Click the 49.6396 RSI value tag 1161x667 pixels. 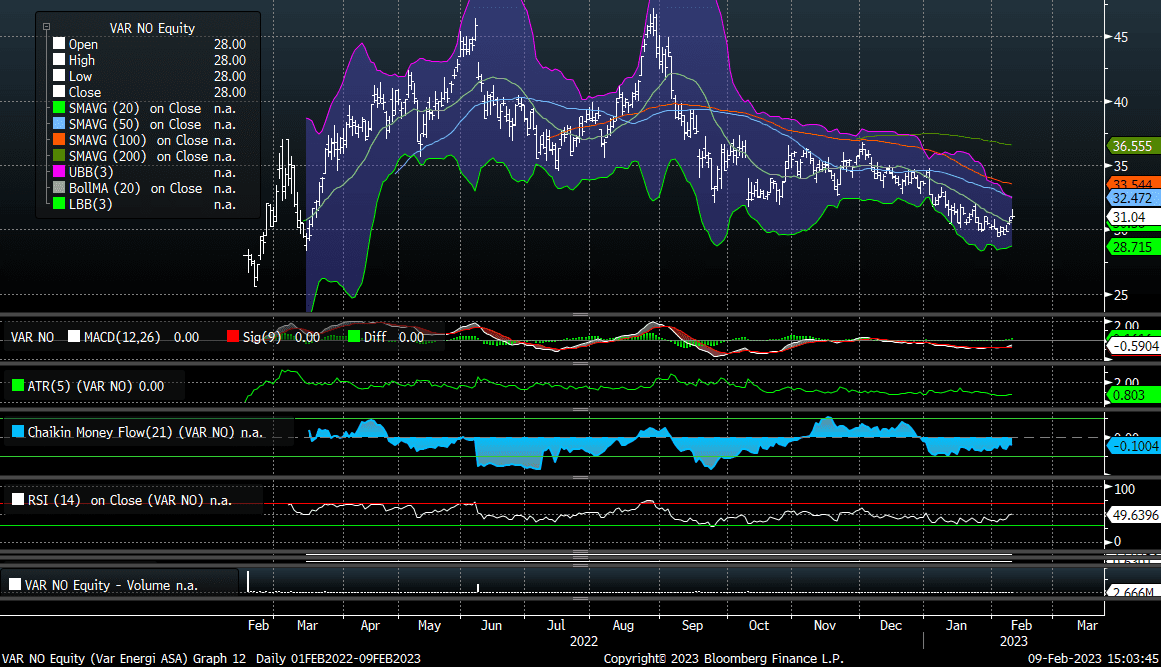pos(1134,515)
